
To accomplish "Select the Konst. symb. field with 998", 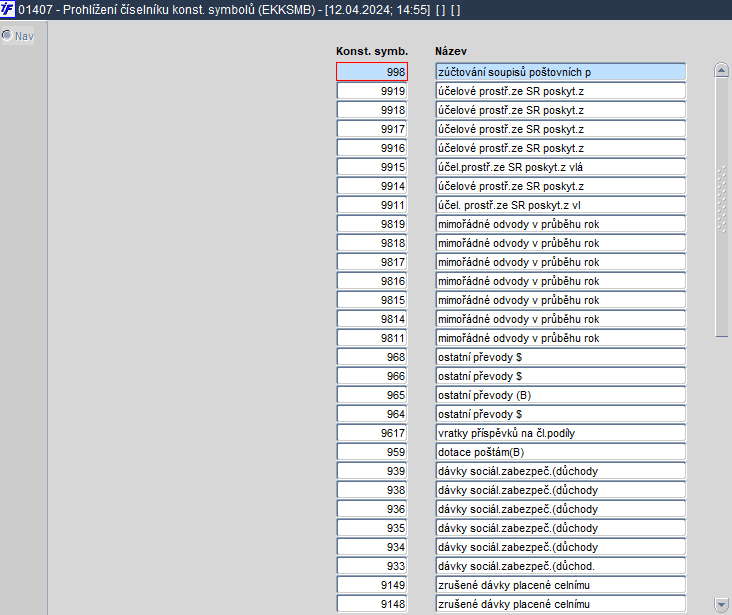I will click(372, 72).
